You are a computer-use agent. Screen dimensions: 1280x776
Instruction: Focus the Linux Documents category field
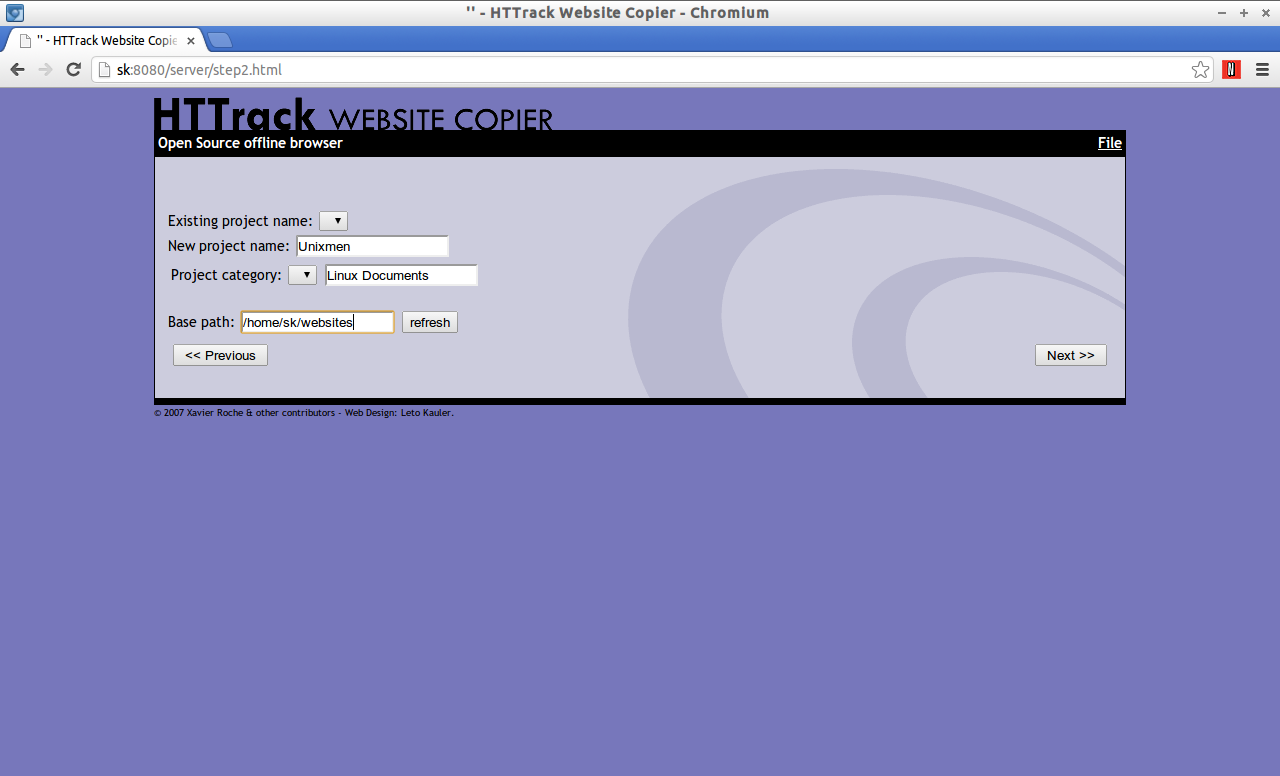(x=401, y=275)
